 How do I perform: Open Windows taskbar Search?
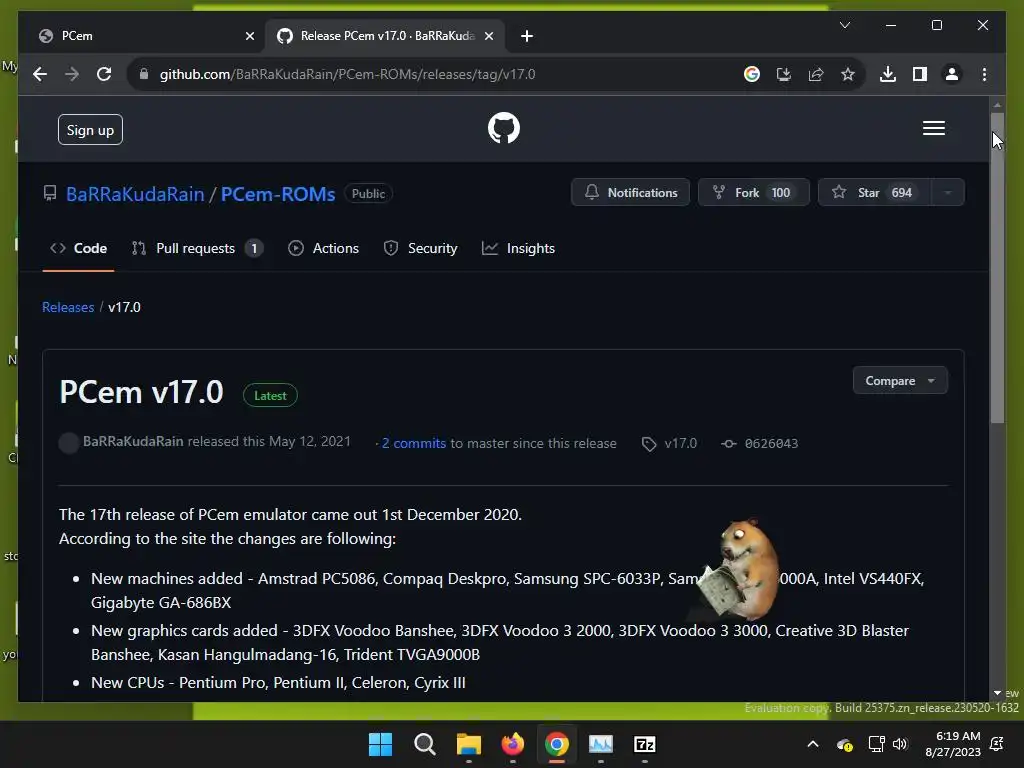tap(424, 744)
